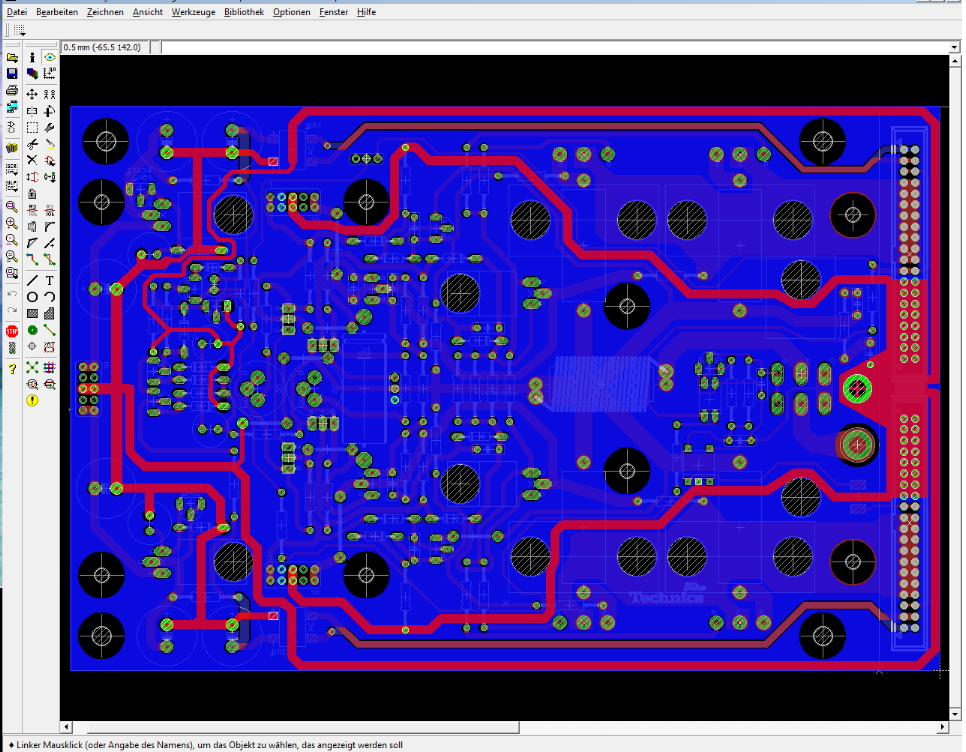Click the traffic light Go icon
Image resolution: width=966 pixels, height=752 pixels.
tap(12, 348)
